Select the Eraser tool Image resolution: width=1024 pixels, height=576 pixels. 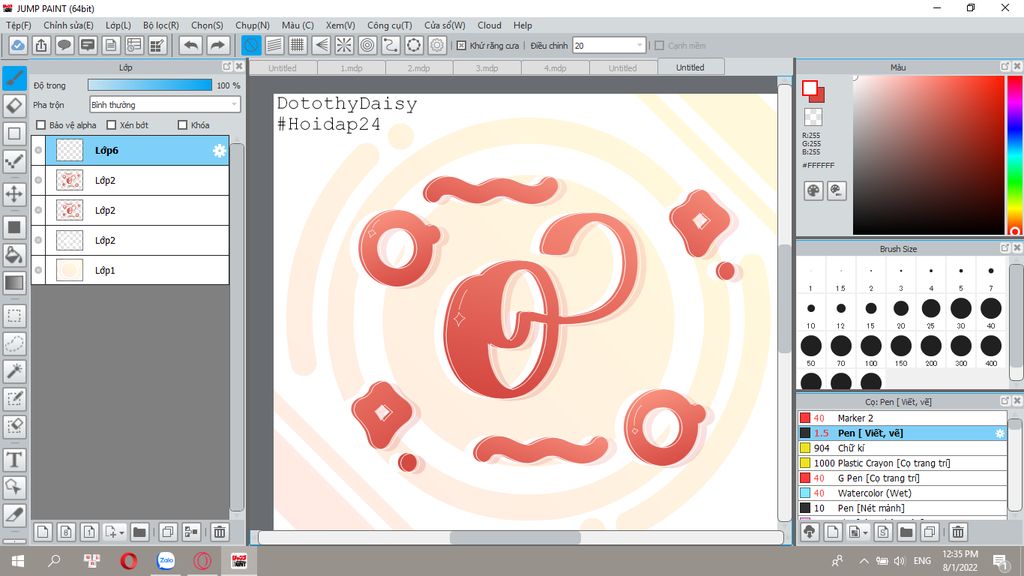[14, 106]
